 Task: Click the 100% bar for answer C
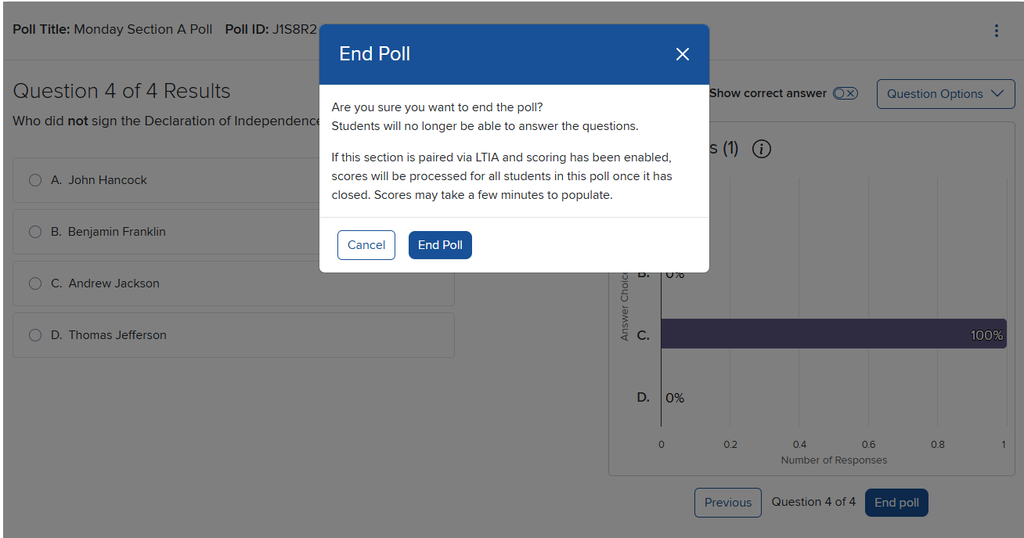(833, 334)
